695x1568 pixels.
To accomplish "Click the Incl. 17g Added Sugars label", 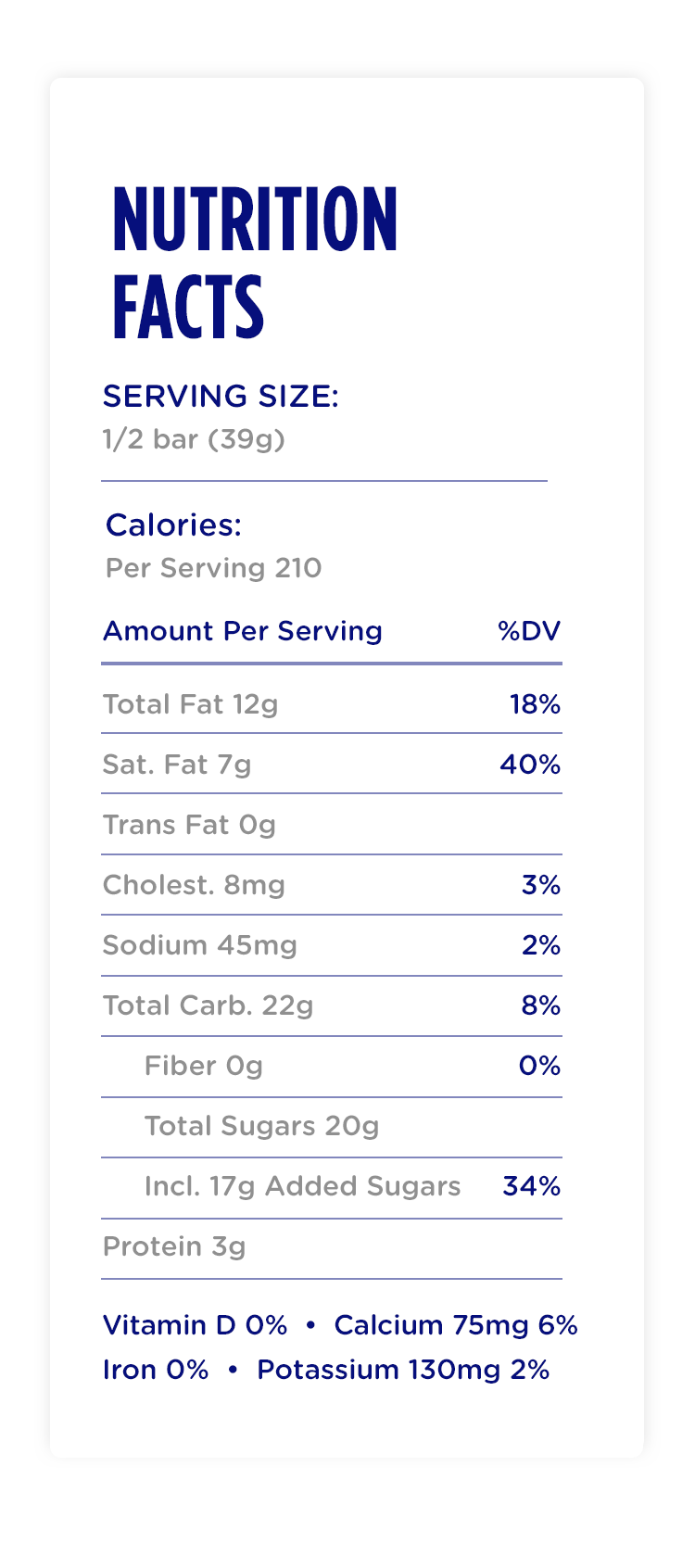I will click(302, 1186).
